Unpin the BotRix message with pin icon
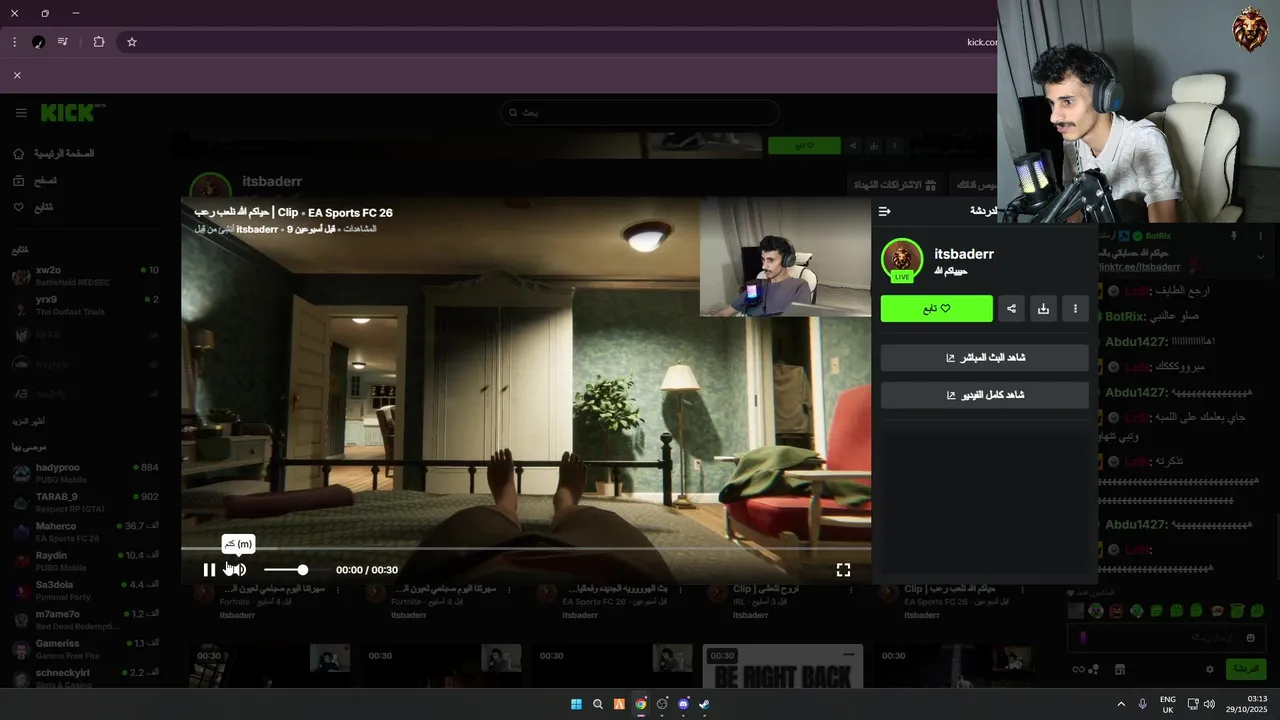This screenshot has width=1280, height=720. point(1233,236)
